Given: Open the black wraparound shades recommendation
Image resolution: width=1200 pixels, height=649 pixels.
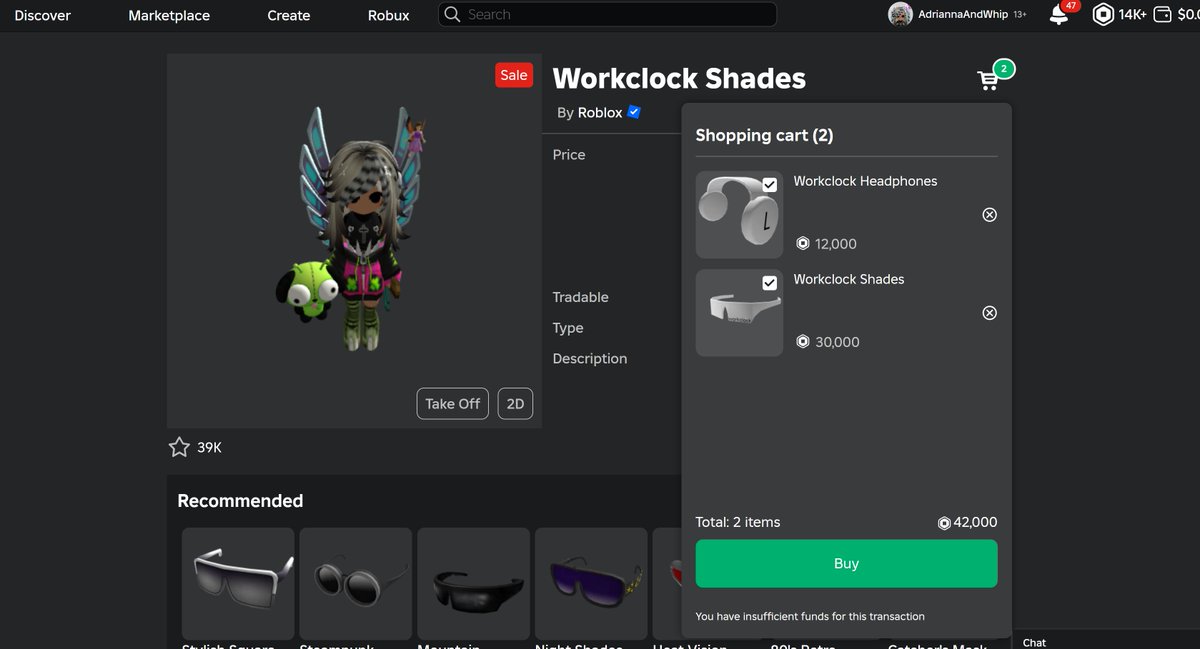Looking at the screenshot, I should coord(473,584).
